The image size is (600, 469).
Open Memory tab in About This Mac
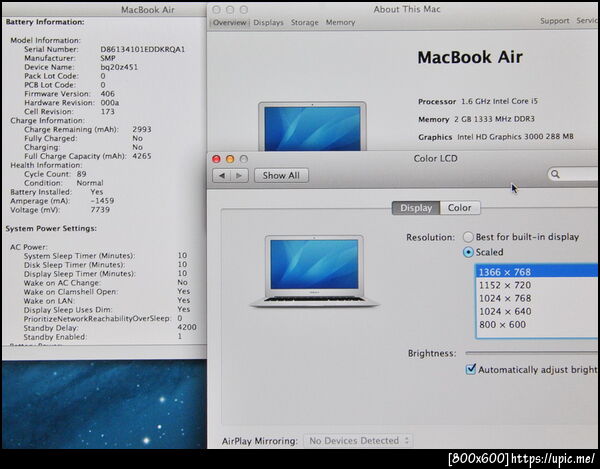click(341, 23)
